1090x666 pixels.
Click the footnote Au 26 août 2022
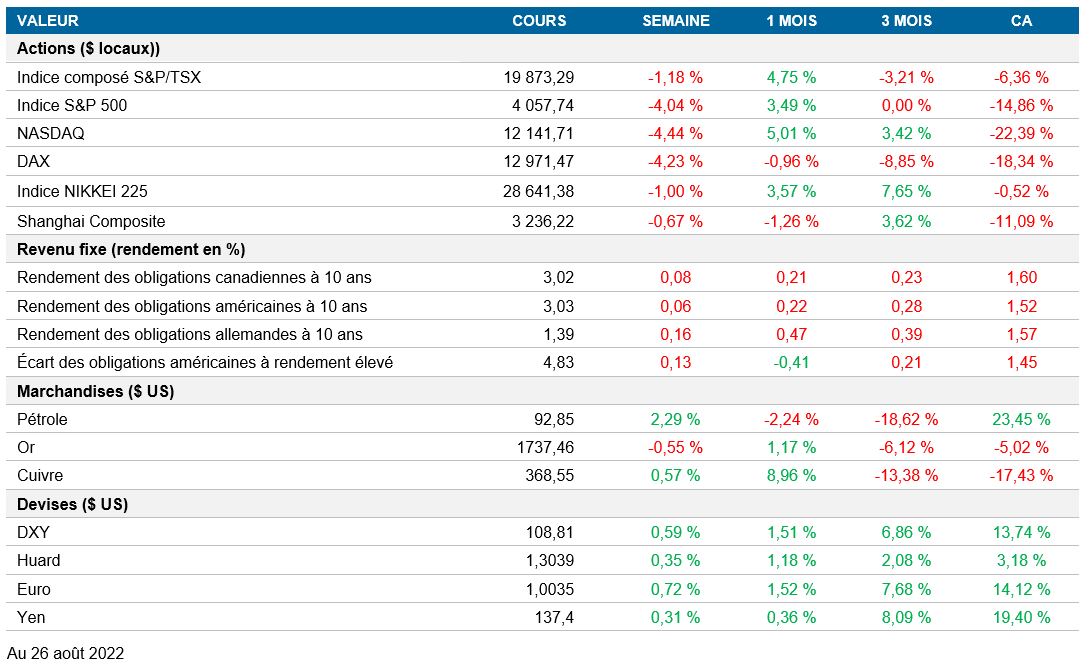tap(65, 653)
